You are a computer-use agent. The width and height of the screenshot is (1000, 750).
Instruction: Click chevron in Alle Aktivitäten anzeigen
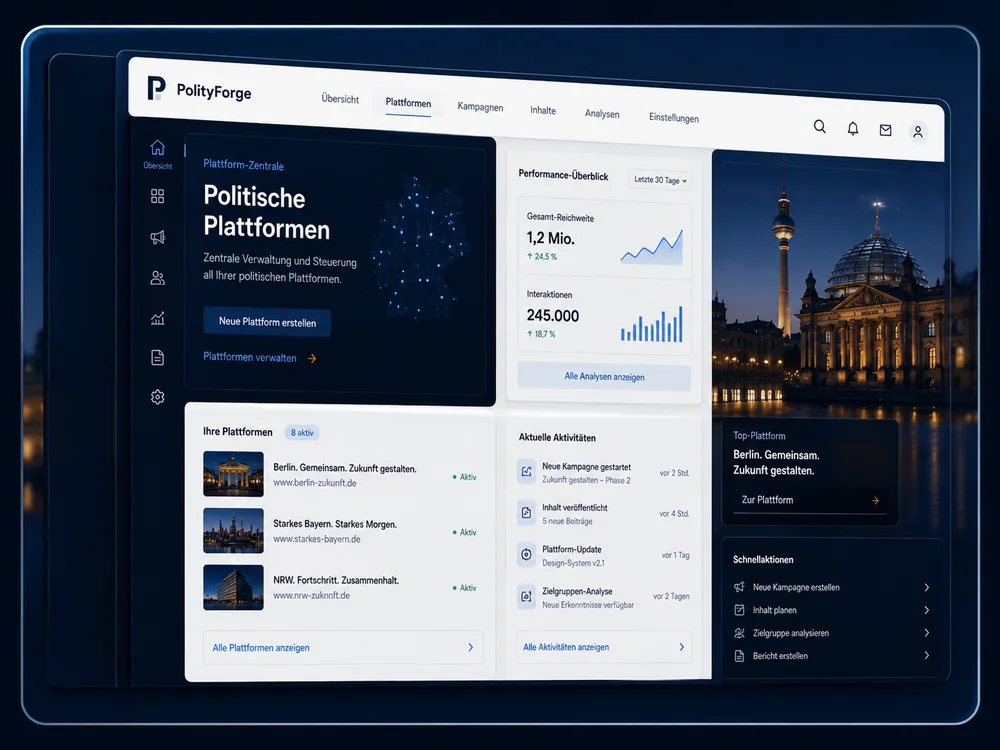[x=682, y=647]
